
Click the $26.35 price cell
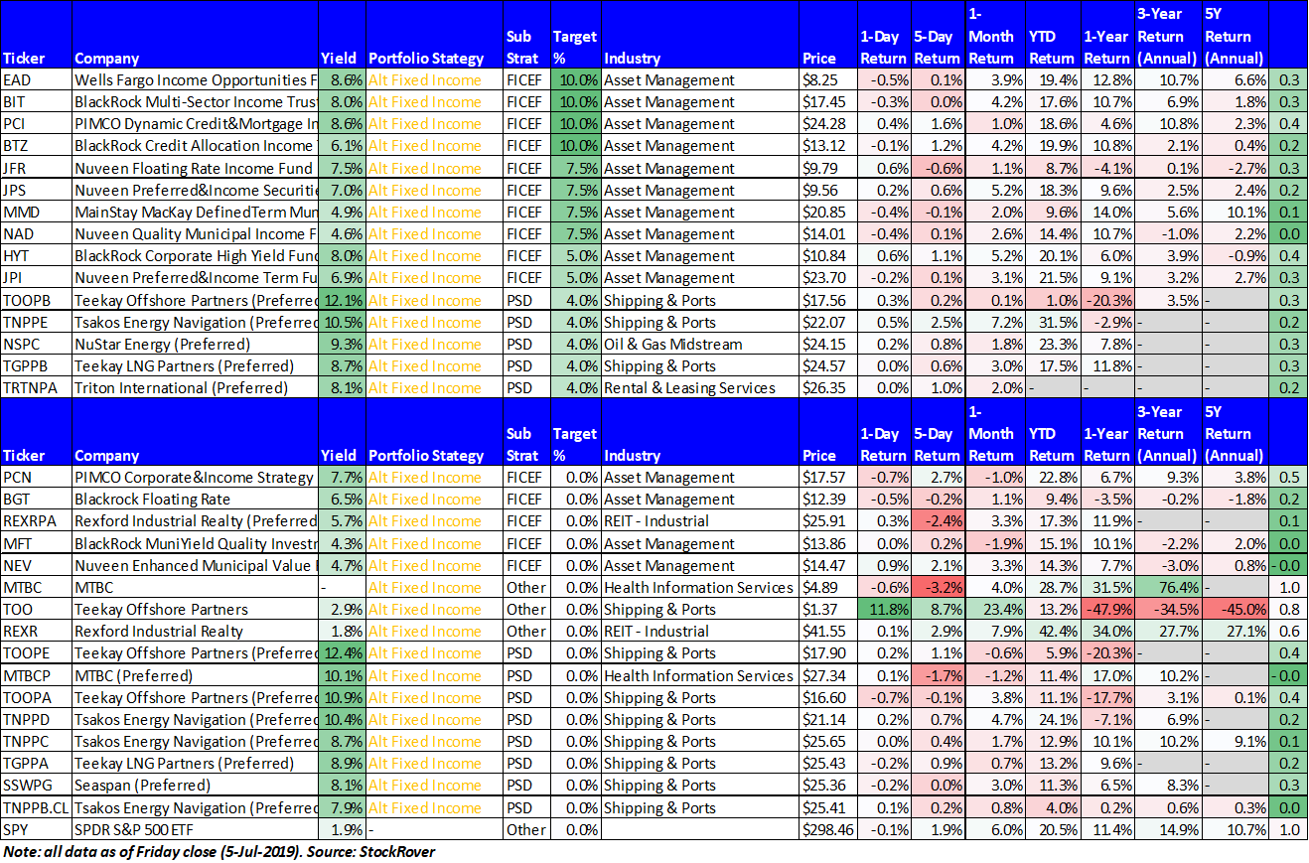tap(827, 388)
